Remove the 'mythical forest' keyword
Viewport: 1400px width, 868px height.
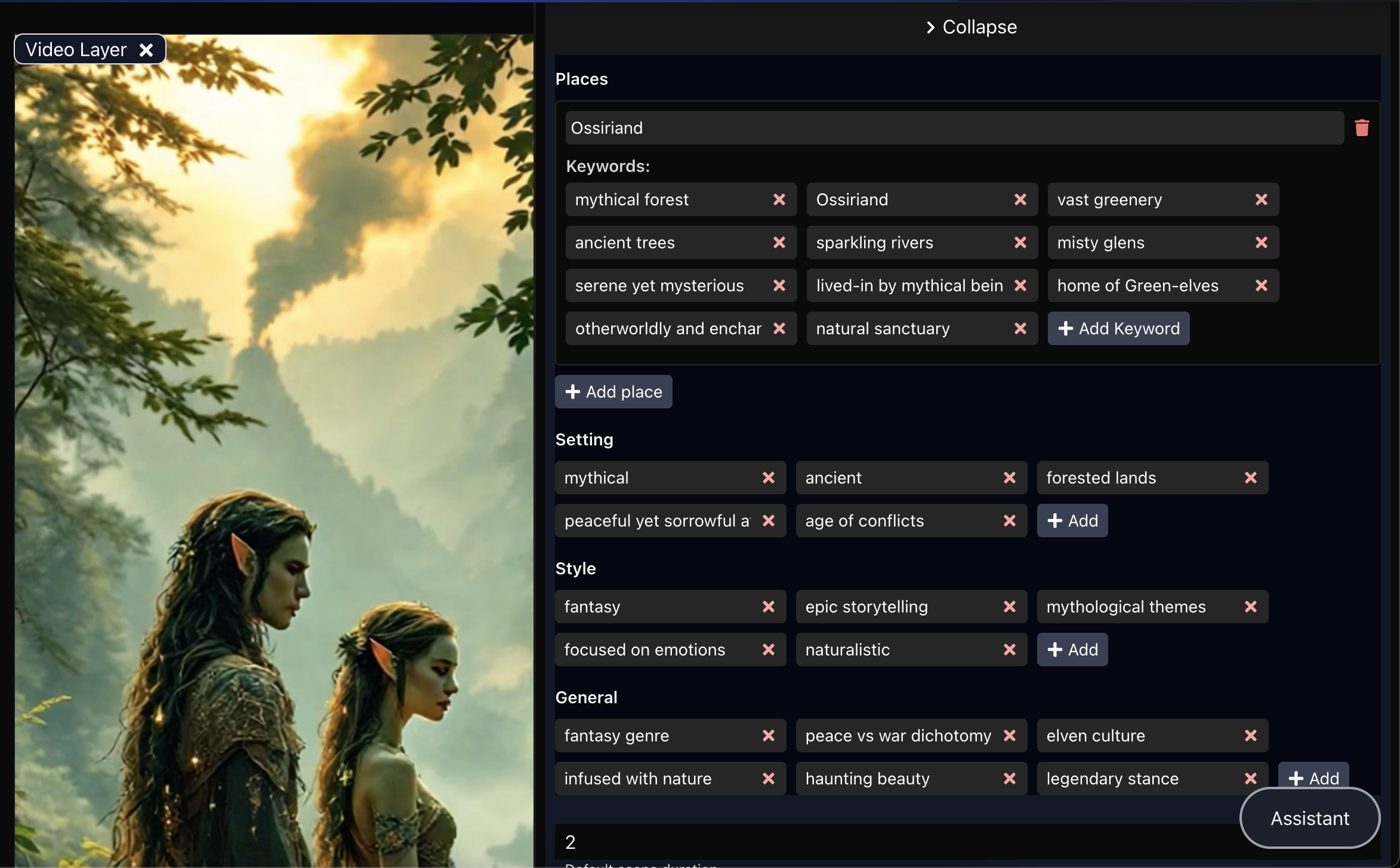779,199
